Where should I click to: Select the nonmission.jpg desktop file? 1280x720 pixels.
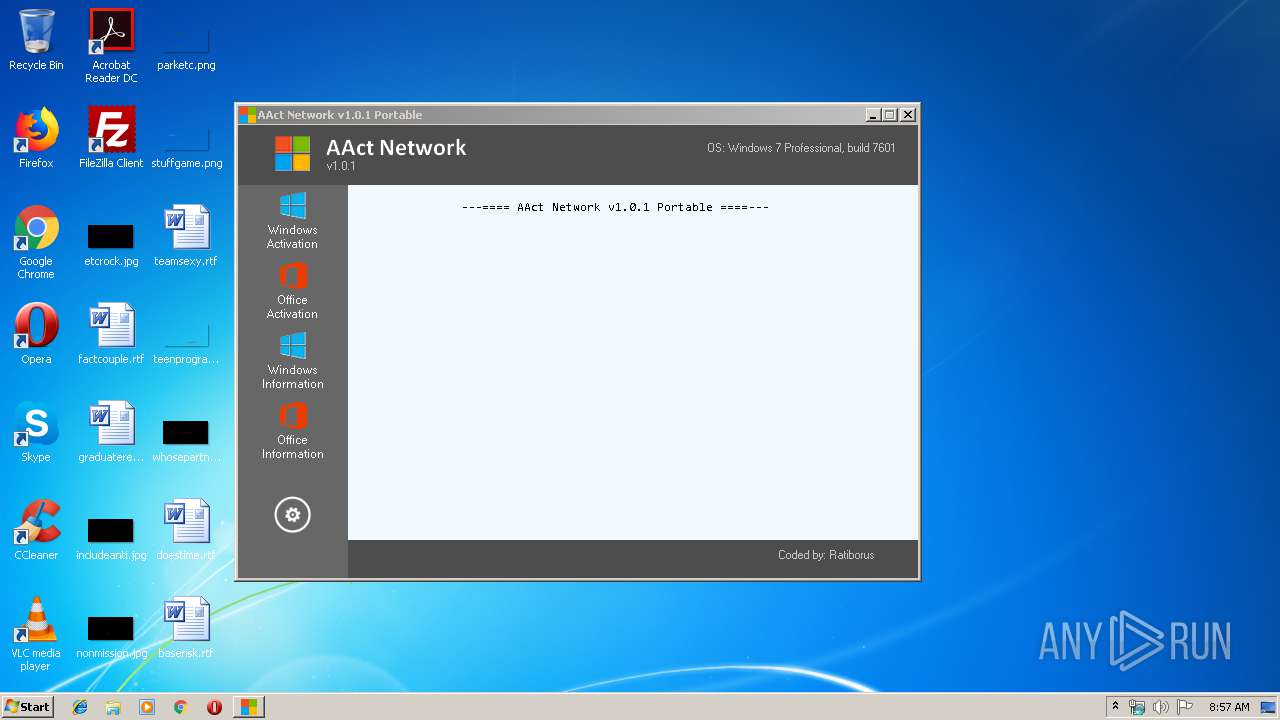coord(111,636)
